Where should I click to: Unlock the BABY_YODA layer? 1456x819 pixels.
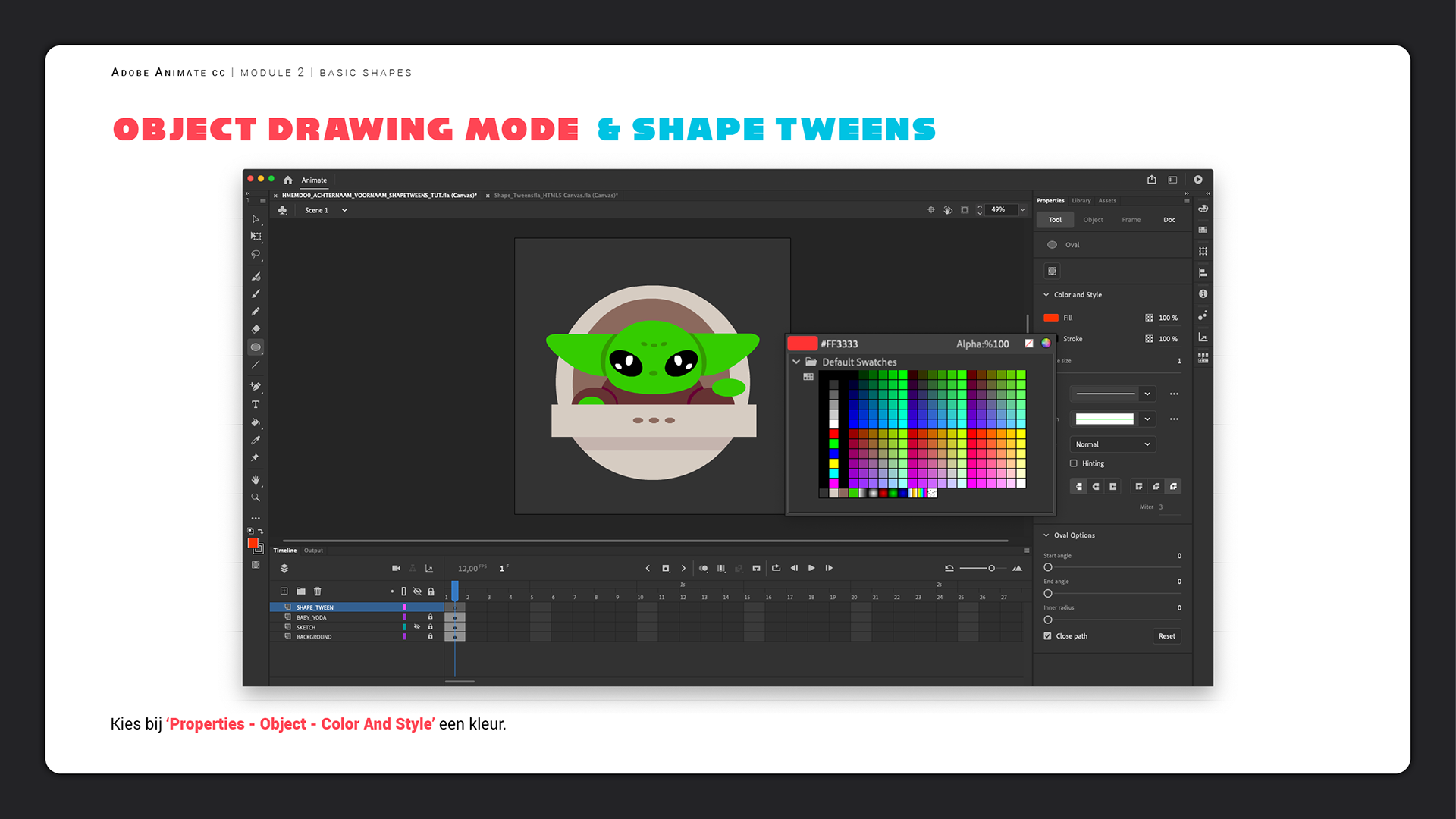(x=430, y=617)
